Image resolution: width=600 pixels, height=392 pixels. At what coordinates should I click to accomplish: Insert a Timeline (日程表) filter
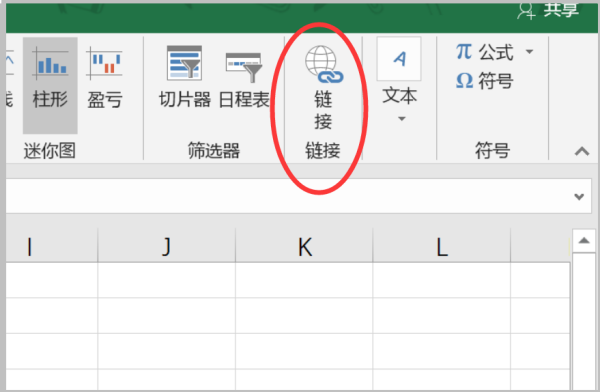pyautogui.click(x=244, y=77)
